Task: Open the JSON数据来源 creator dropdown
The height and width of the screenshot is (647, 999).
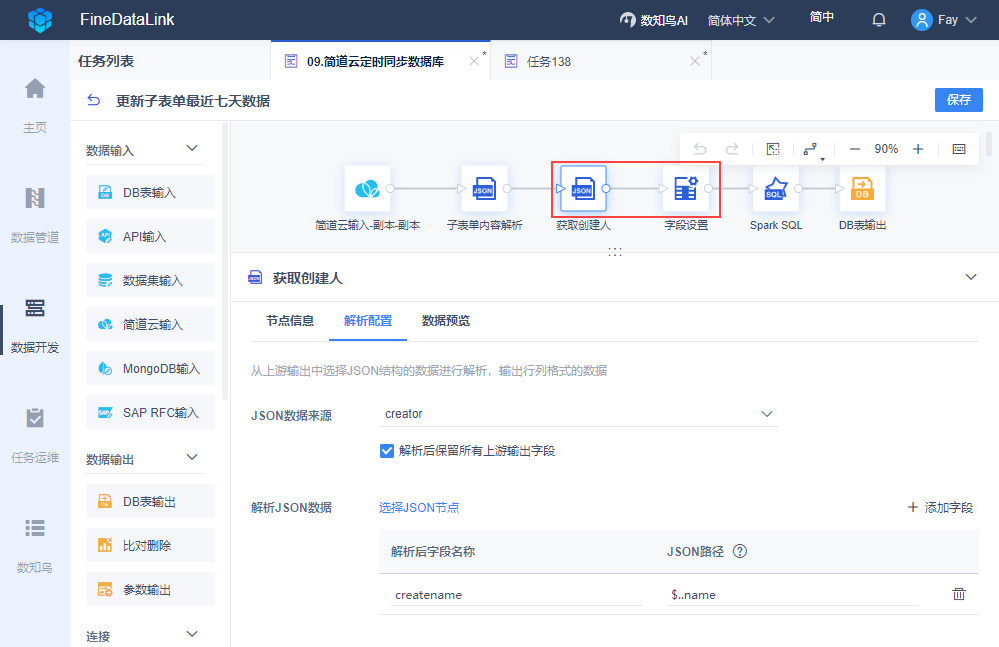Action: 579,414
